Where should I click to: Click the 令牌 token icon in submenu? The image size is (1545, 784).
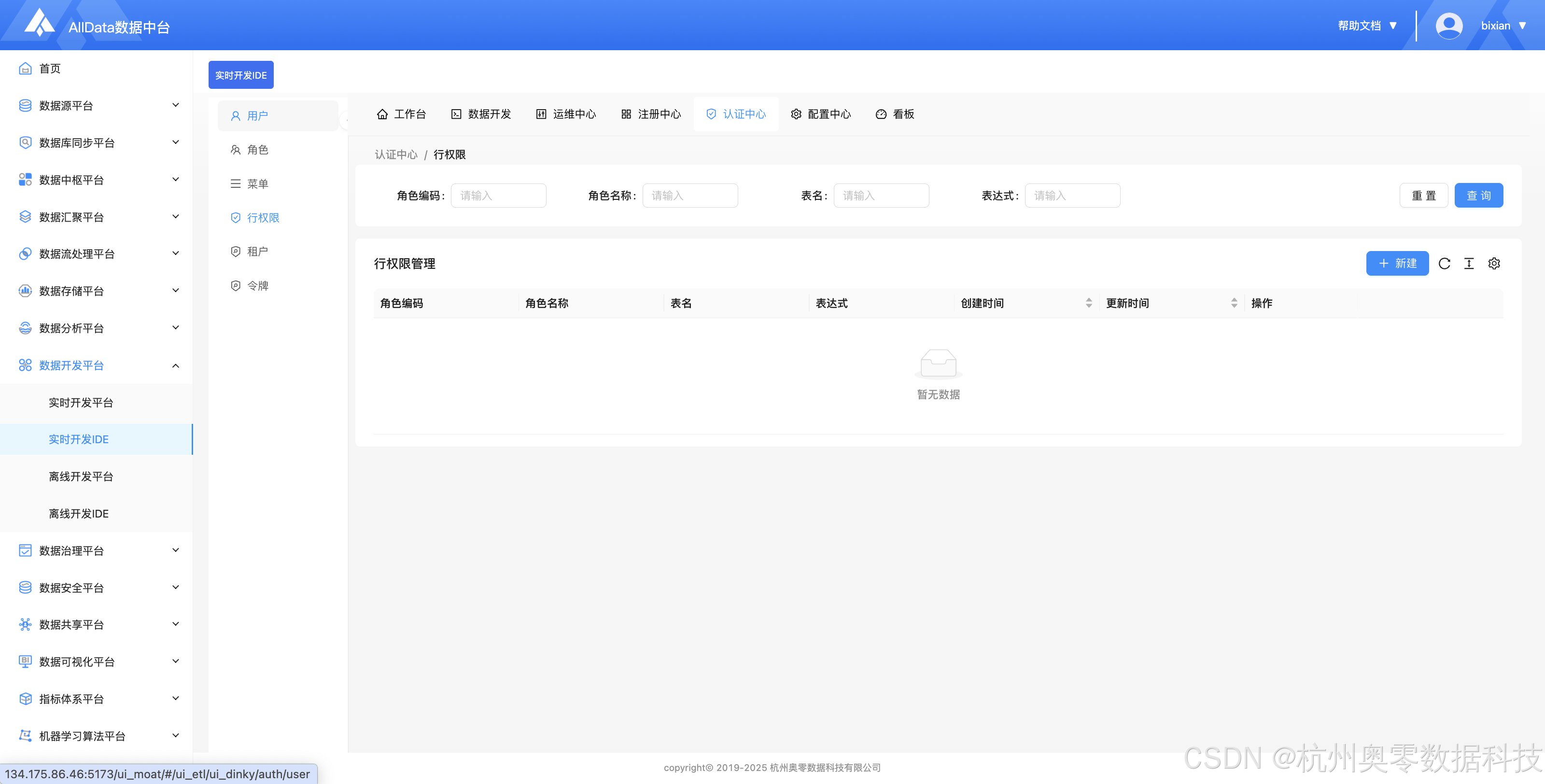coord(236,285)
